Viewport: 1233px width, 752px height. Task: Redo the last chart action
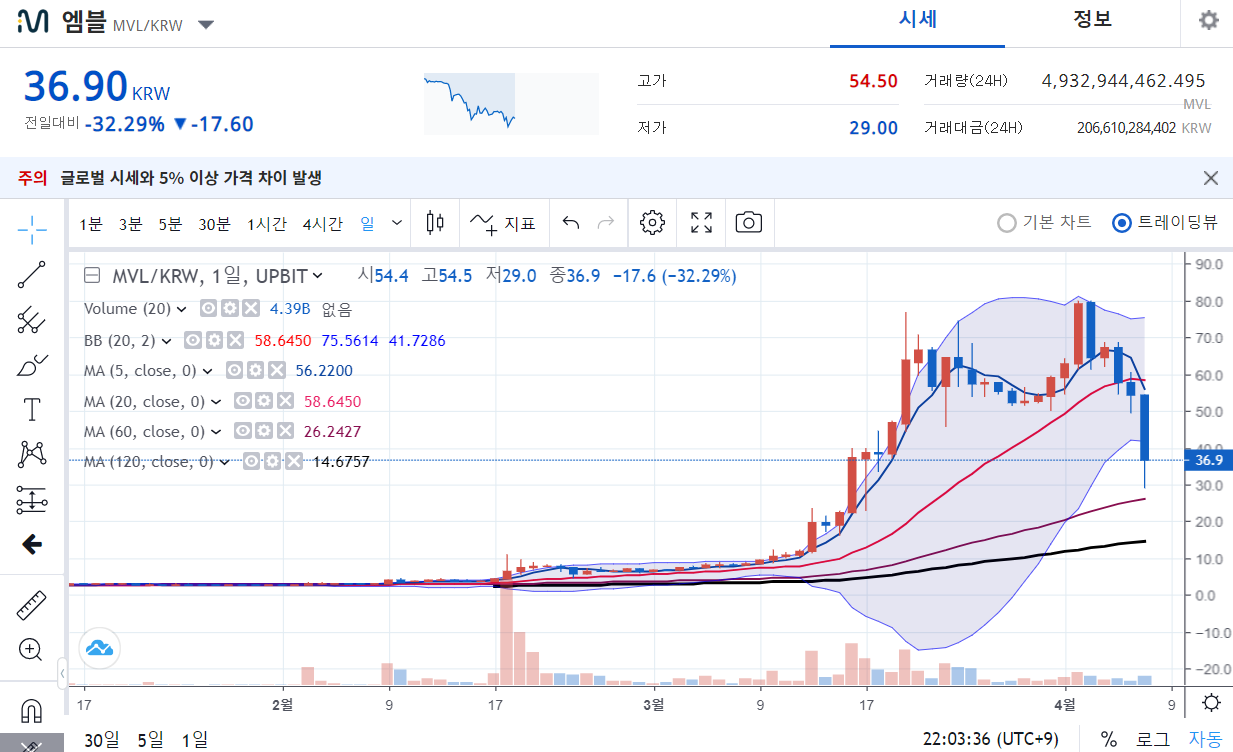click(605, 223)
